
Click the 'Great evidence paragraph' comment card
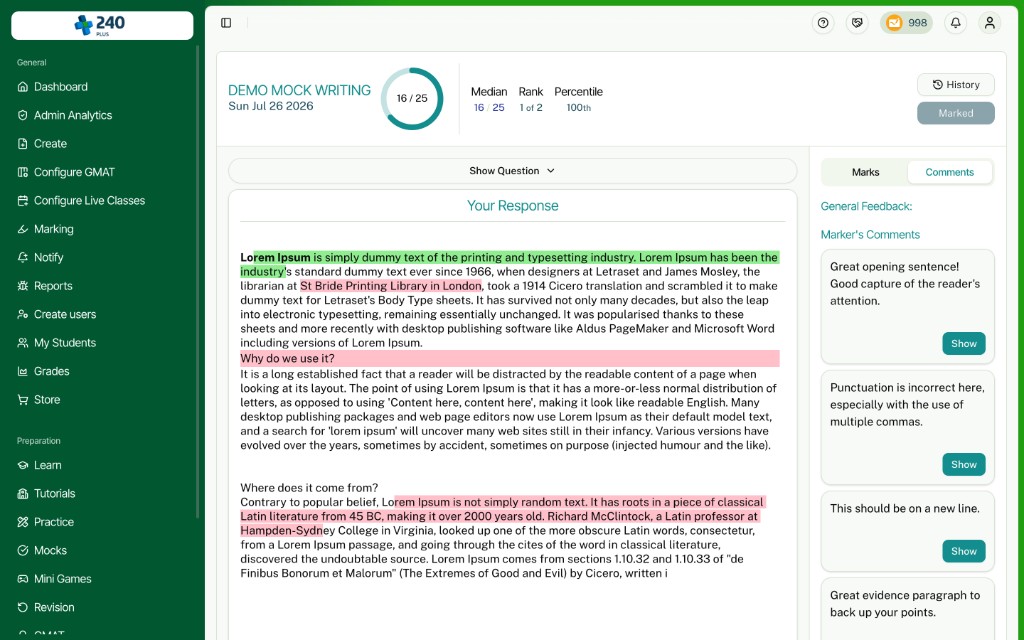tap(907, 607)
